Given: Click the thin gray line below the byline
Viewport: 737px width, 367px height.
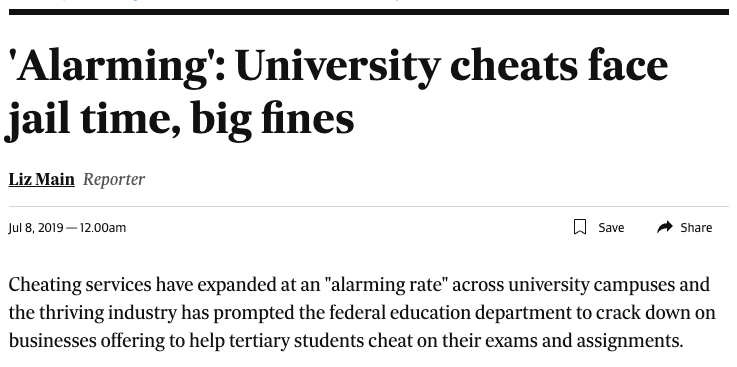Looking at the screenshot, I should [x=368, y=206].
